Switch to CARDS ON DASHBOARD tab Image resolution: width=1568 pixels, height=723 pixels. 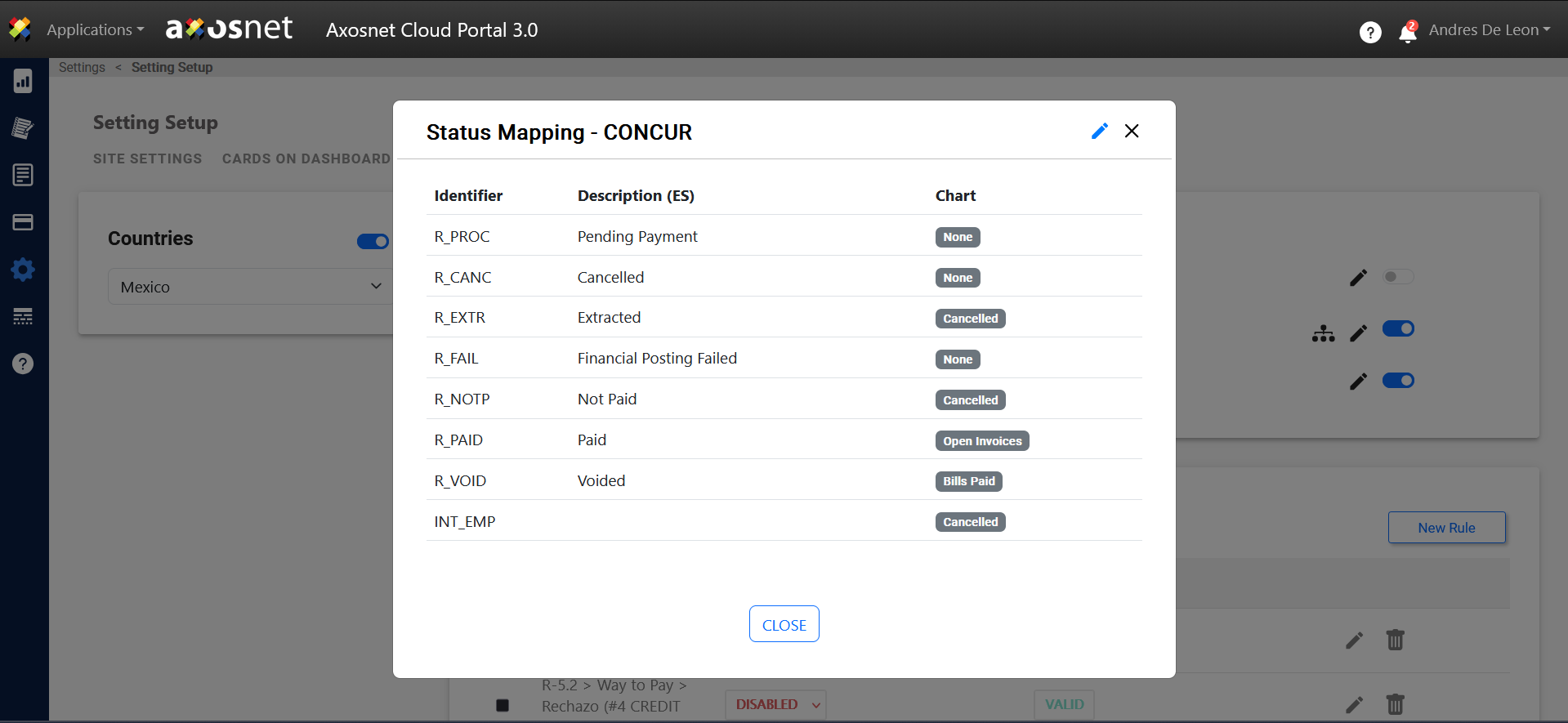pos(306,158)
